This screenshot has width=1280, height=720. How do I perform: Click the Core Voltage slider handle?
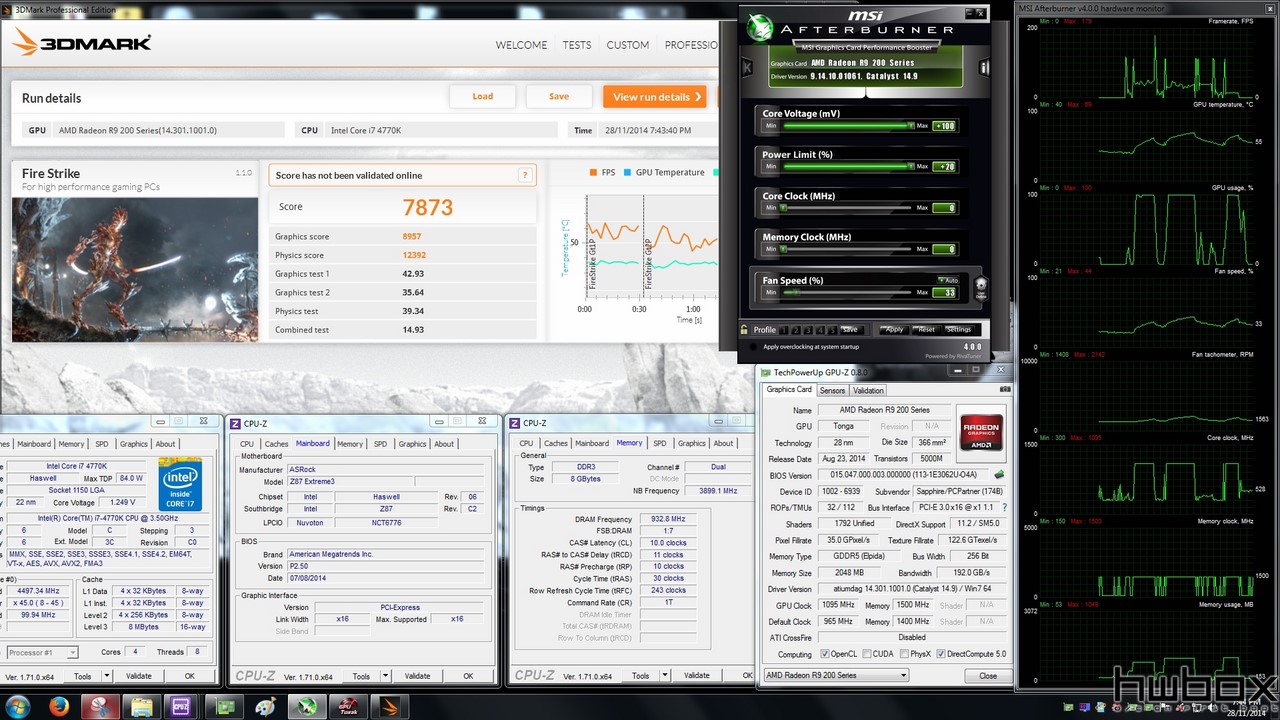click(910, 126)
